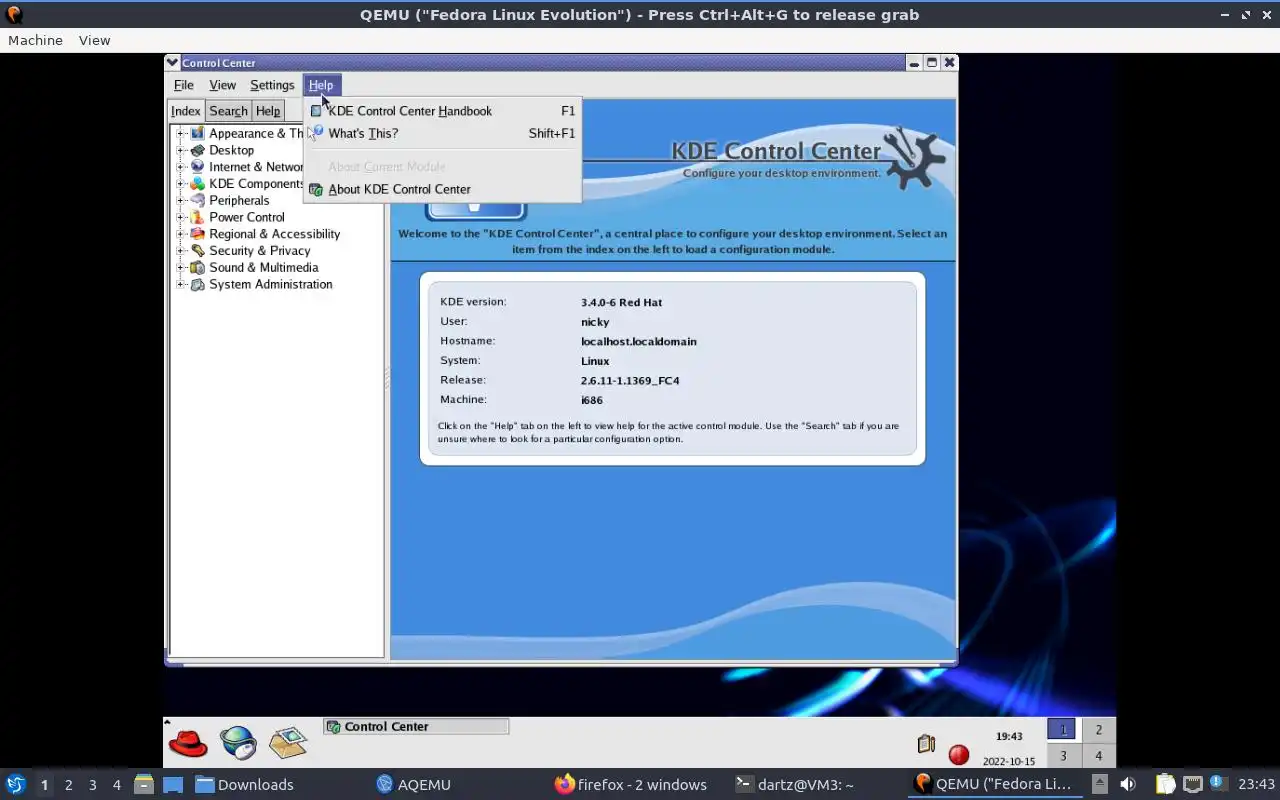Show hidden host tray icons arrow
This screenshot has height=800, width=1280.
click(x=1099, y=784)
